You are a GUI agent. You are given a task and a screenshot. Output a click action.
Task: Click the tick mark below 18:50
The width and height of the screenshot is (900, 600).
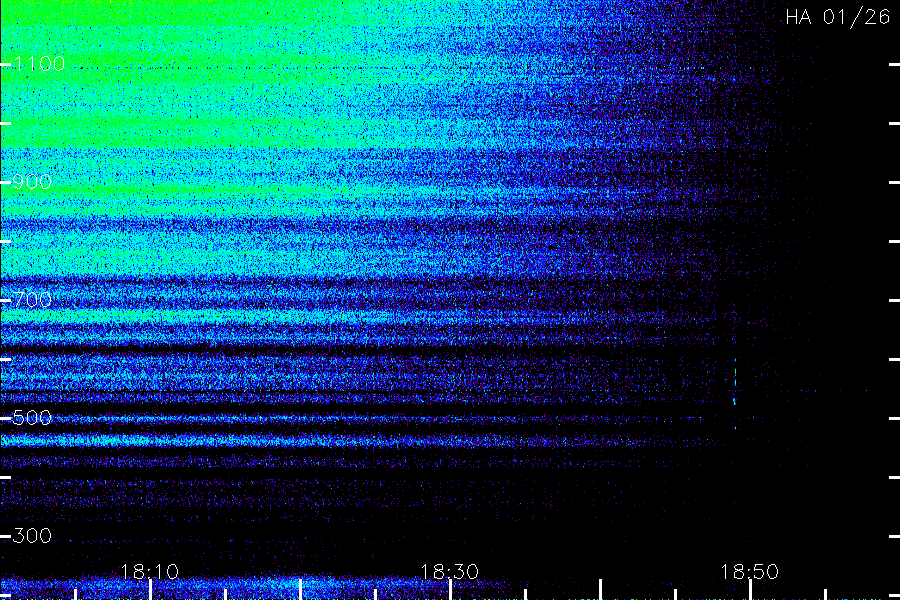[x=750, y=590]
